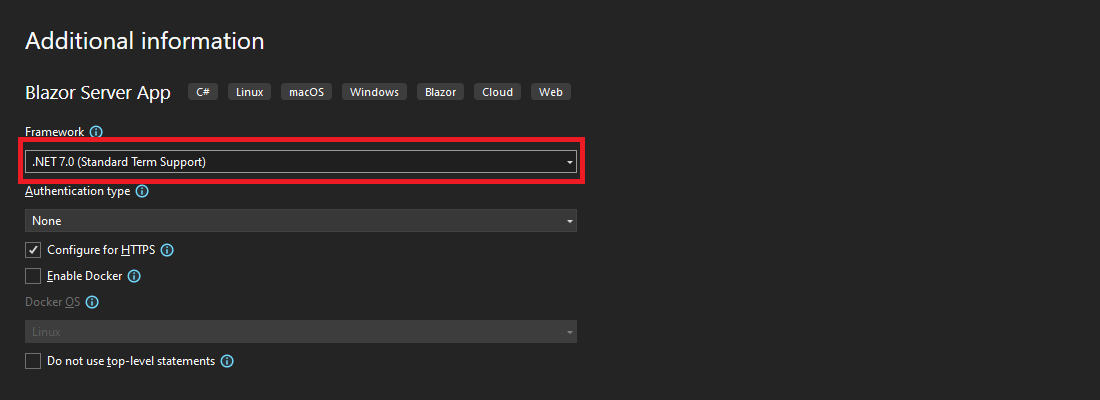This screenshot has width=1100, height=400.
Task: Click the Cloud tag badge
Action: click(x=497, y=92)
